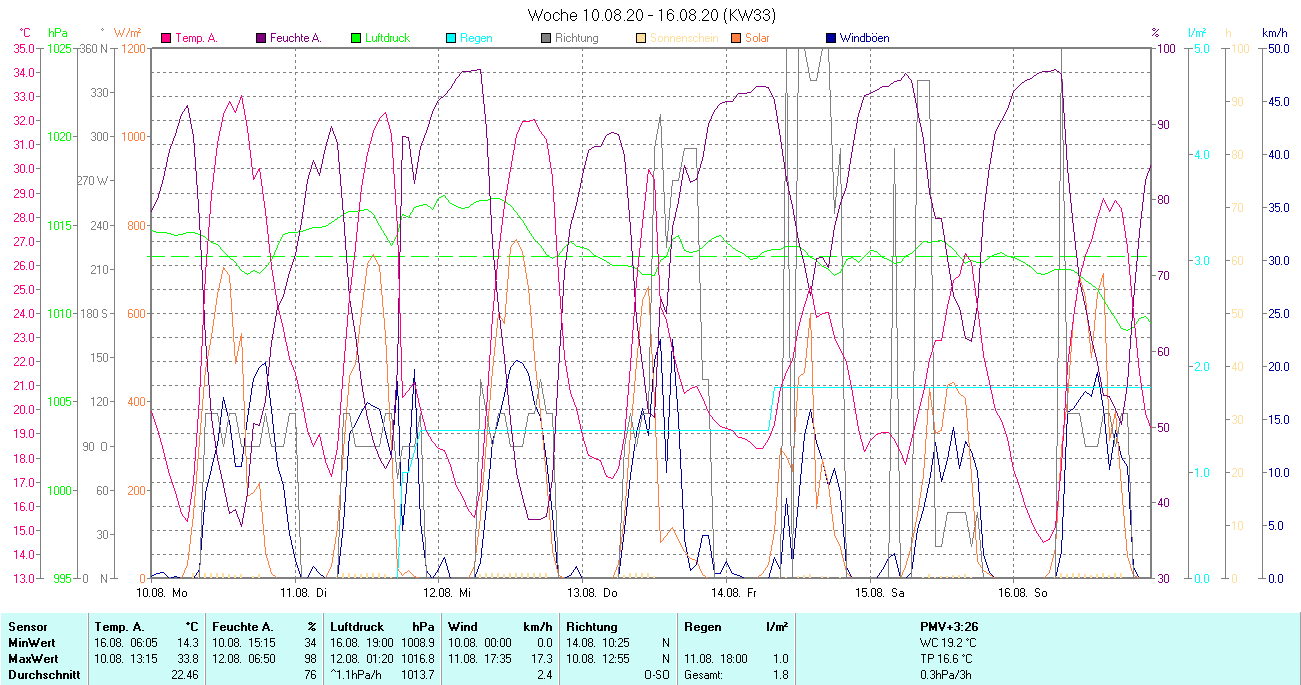Image resolution: width=1301 pixels, height=685 pixels.
Task: Click the '180 S' wind direction axis label
Action: click(95, 313)
